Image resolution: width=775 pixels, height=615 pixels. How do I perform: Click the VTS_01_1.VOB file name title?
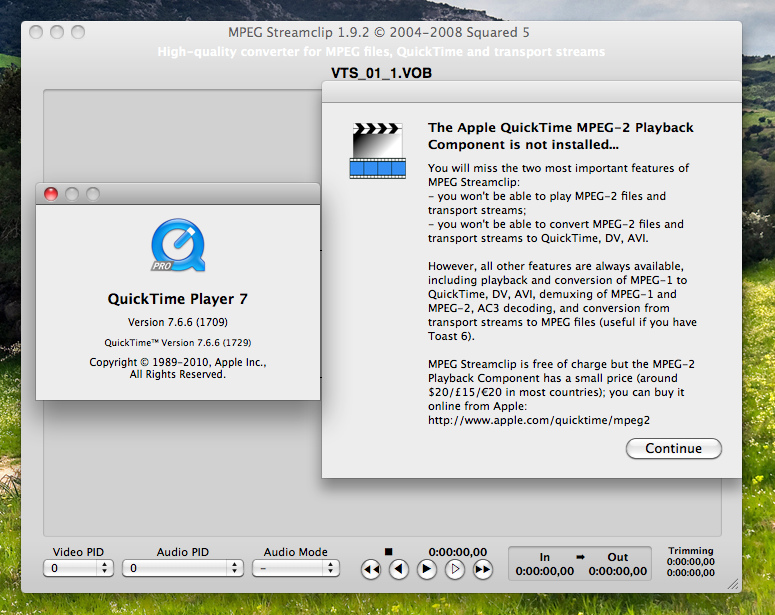coord(382,73)
